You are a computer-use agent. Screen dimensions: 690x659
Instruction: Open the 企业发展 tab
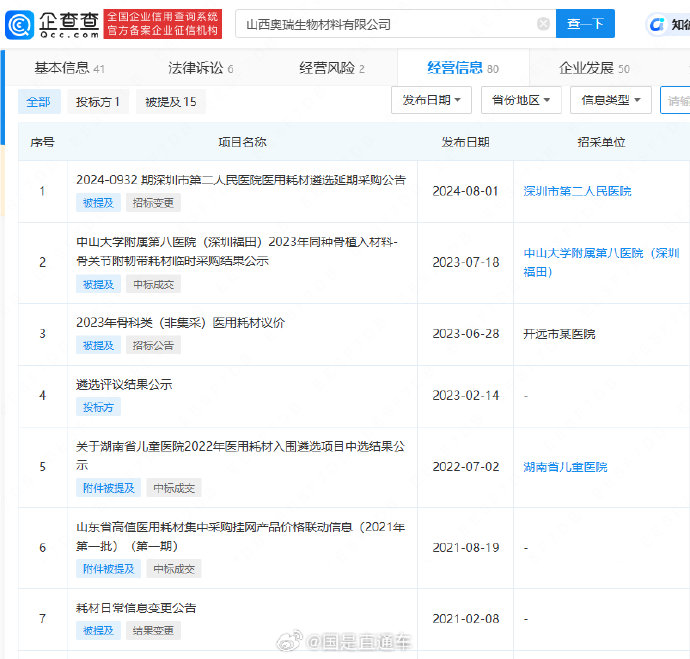click(594, 68)
